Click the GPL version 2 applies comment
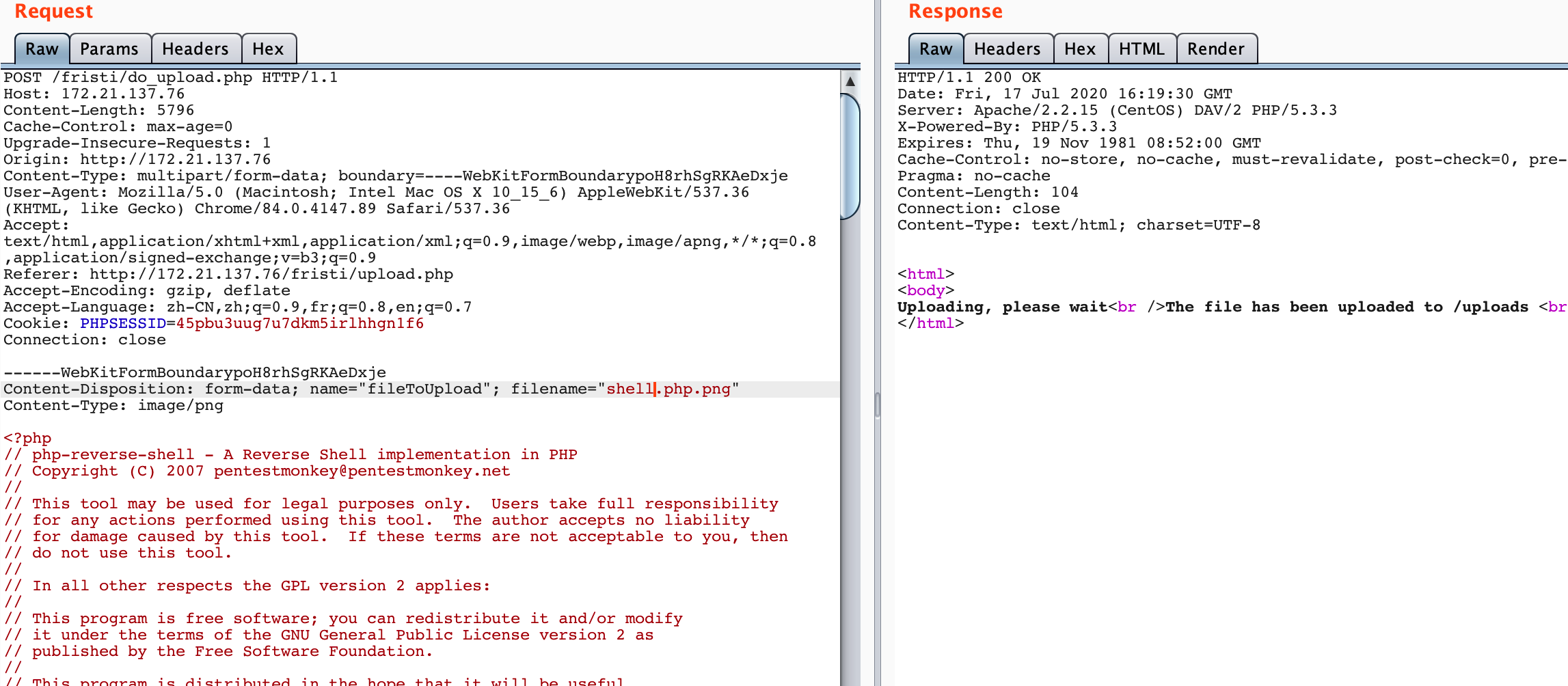Screen dimensions: 1568x686 tap(247, 586)
